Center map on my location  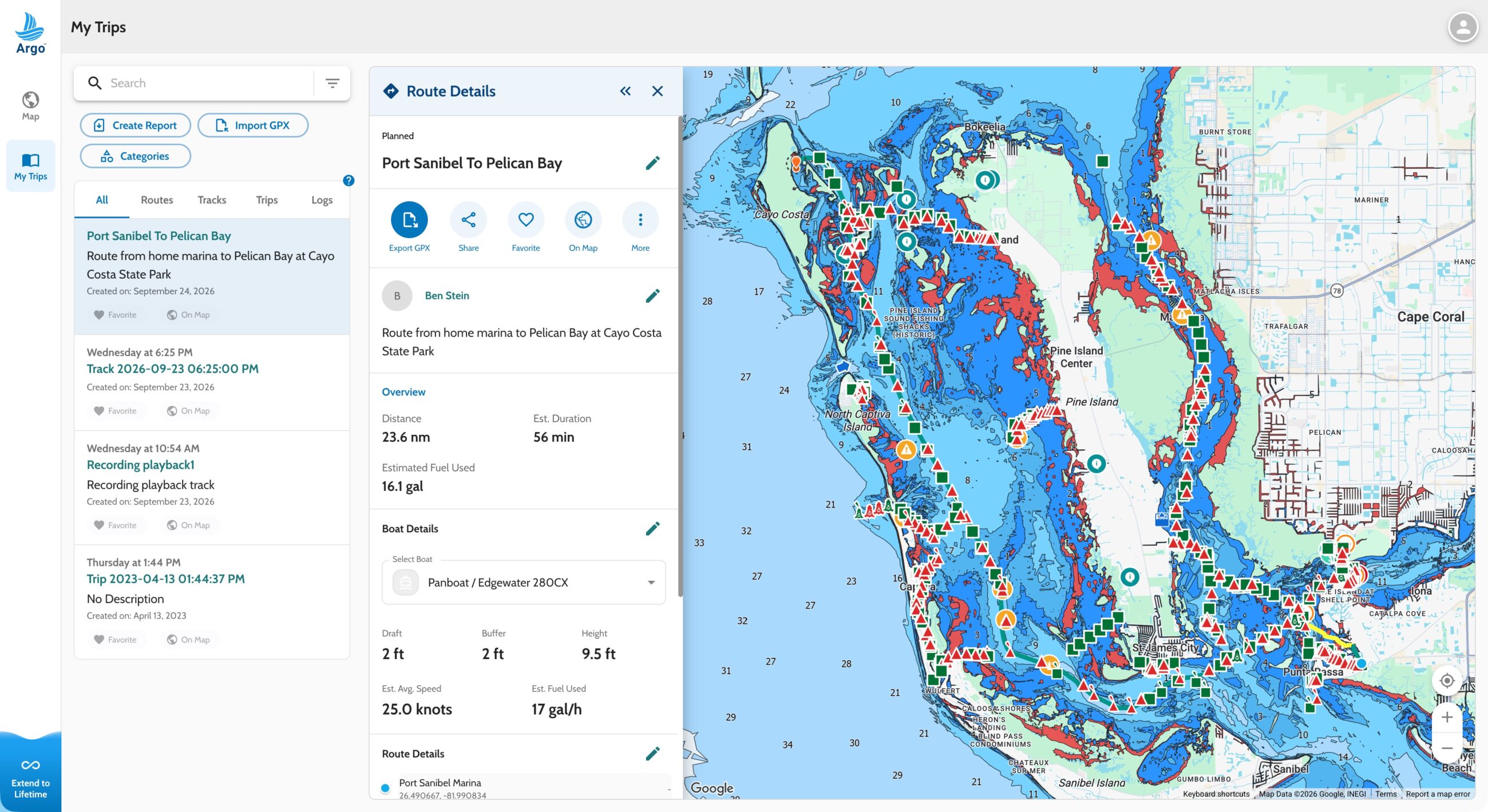[x=1446, y=680]
